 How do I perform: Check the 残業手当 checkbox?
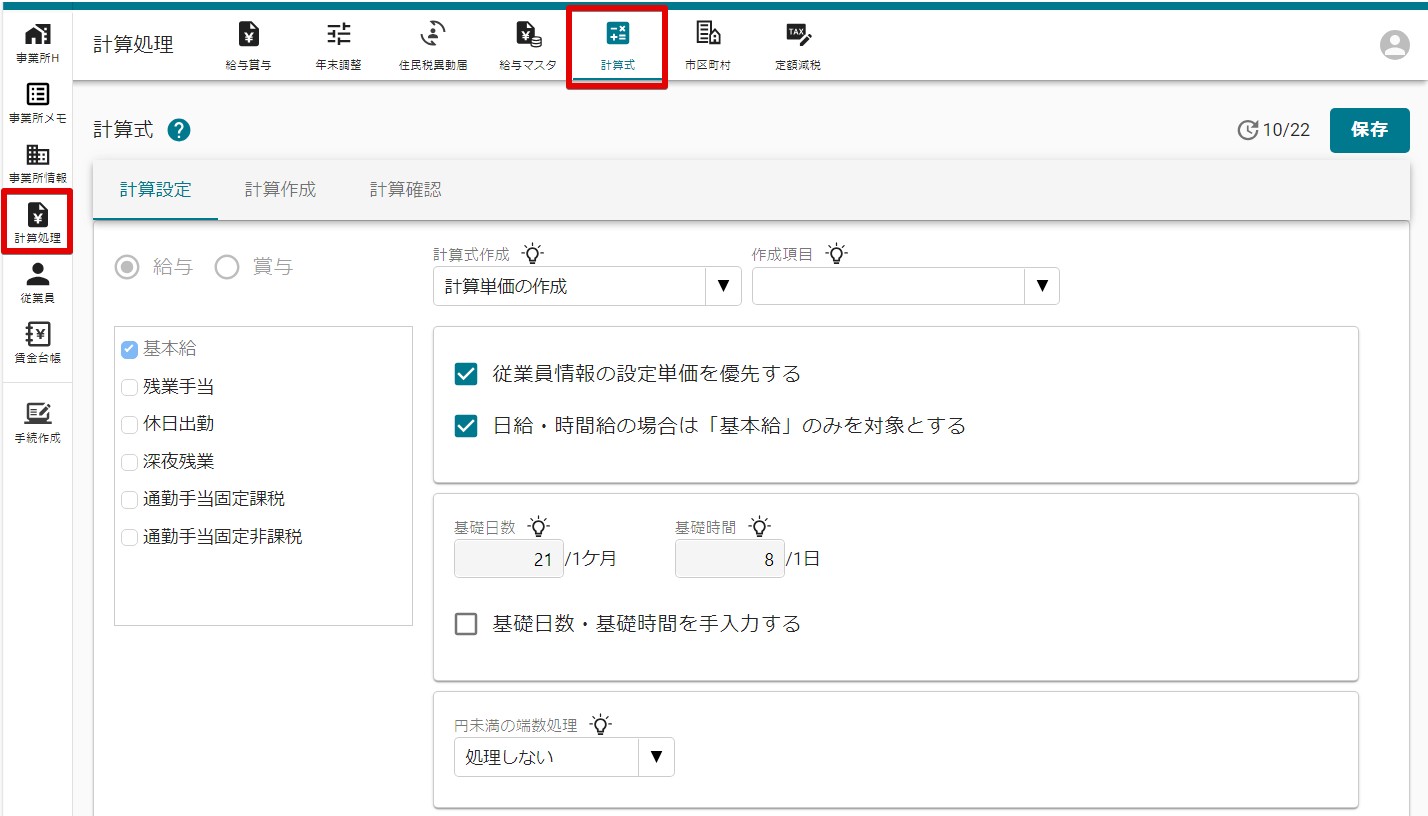(x=130, y=387)
